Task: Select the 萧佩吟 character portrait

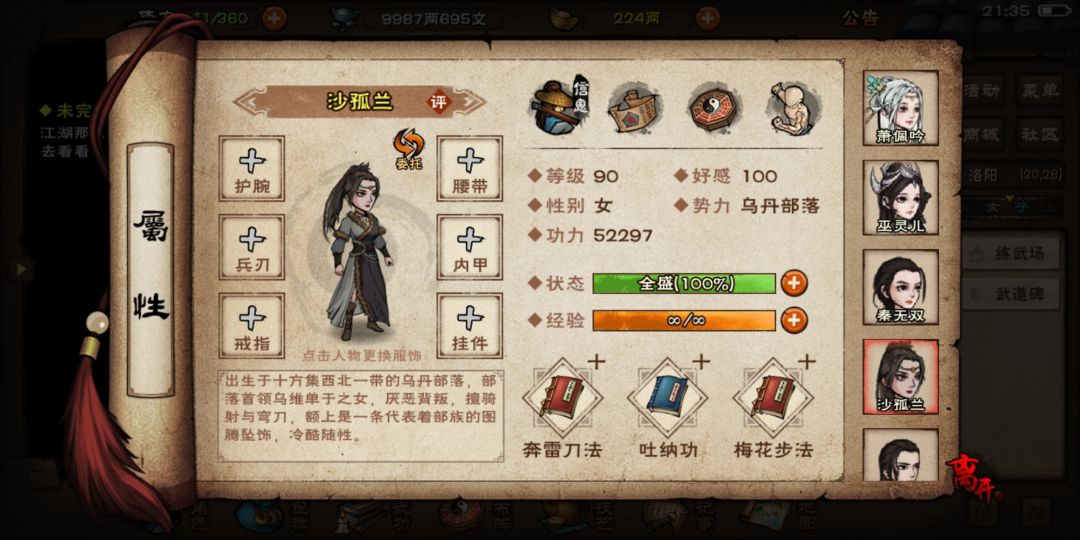Action: 901,108
